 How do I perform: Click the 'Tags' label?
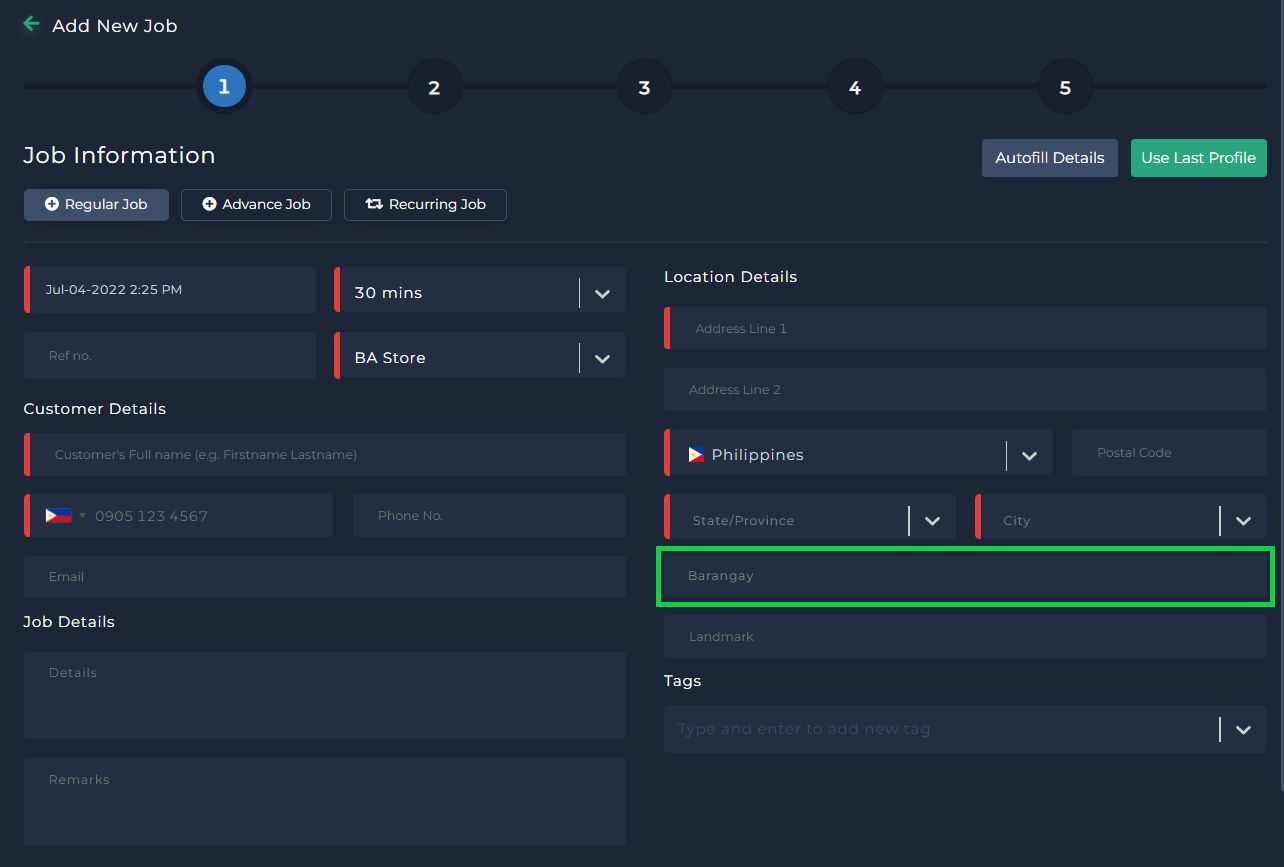click(x=682, y=680)
